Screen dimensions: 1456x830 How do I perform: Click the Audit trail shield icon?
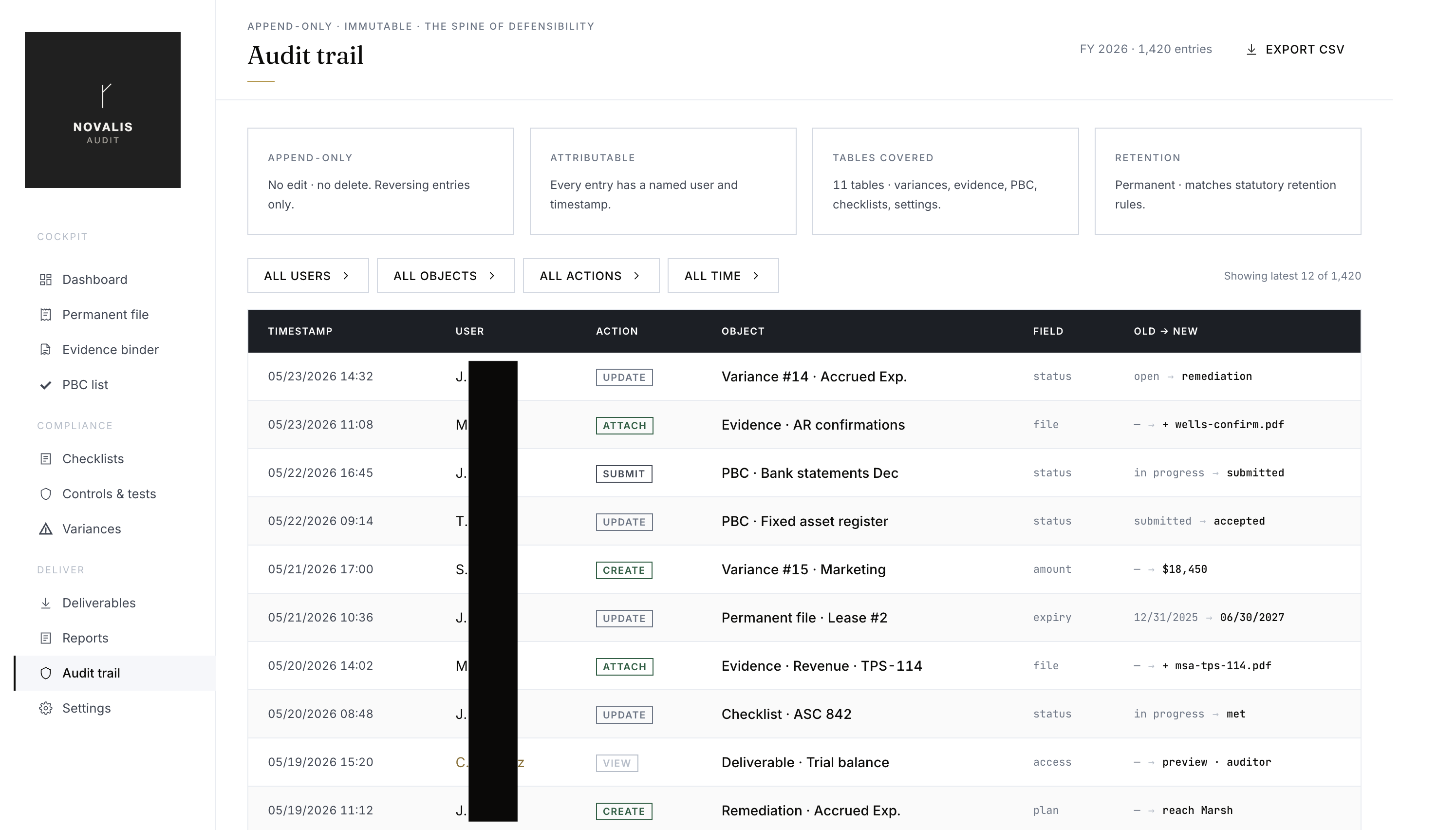coord(46,673)
